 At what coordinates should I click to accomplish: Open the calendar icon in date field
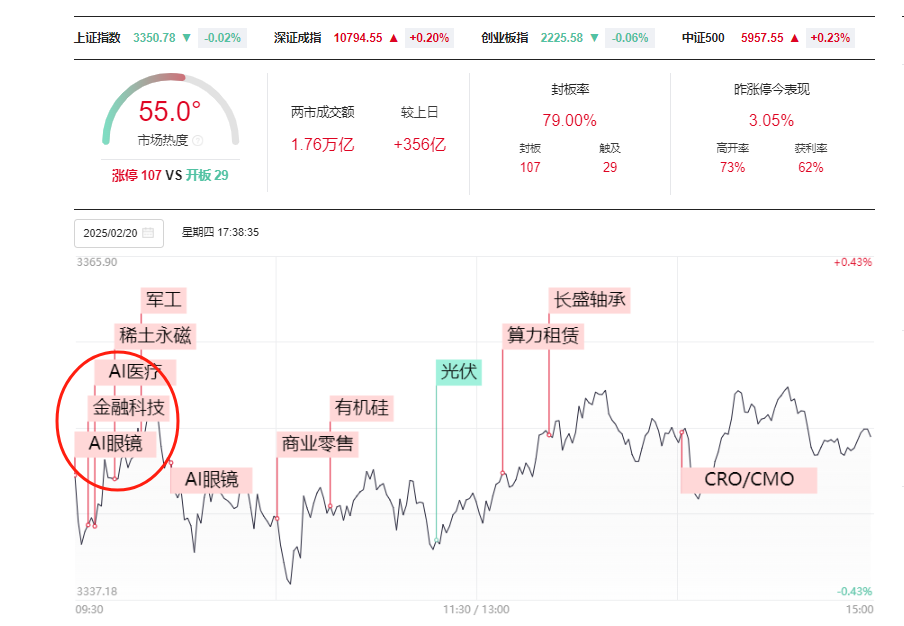(148, 233)
